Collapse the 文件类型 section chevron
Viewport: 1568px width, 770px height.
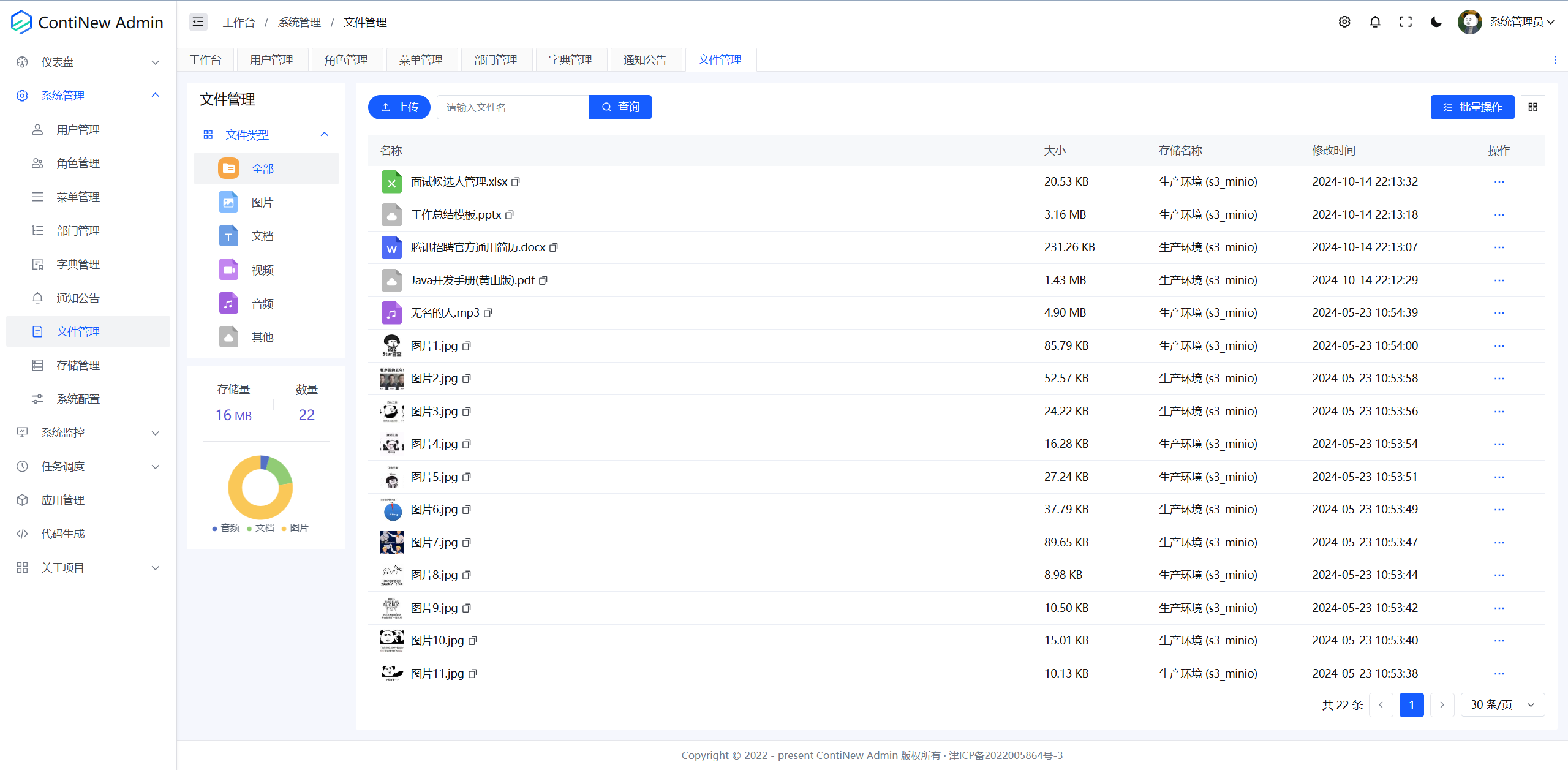point(325,135)
